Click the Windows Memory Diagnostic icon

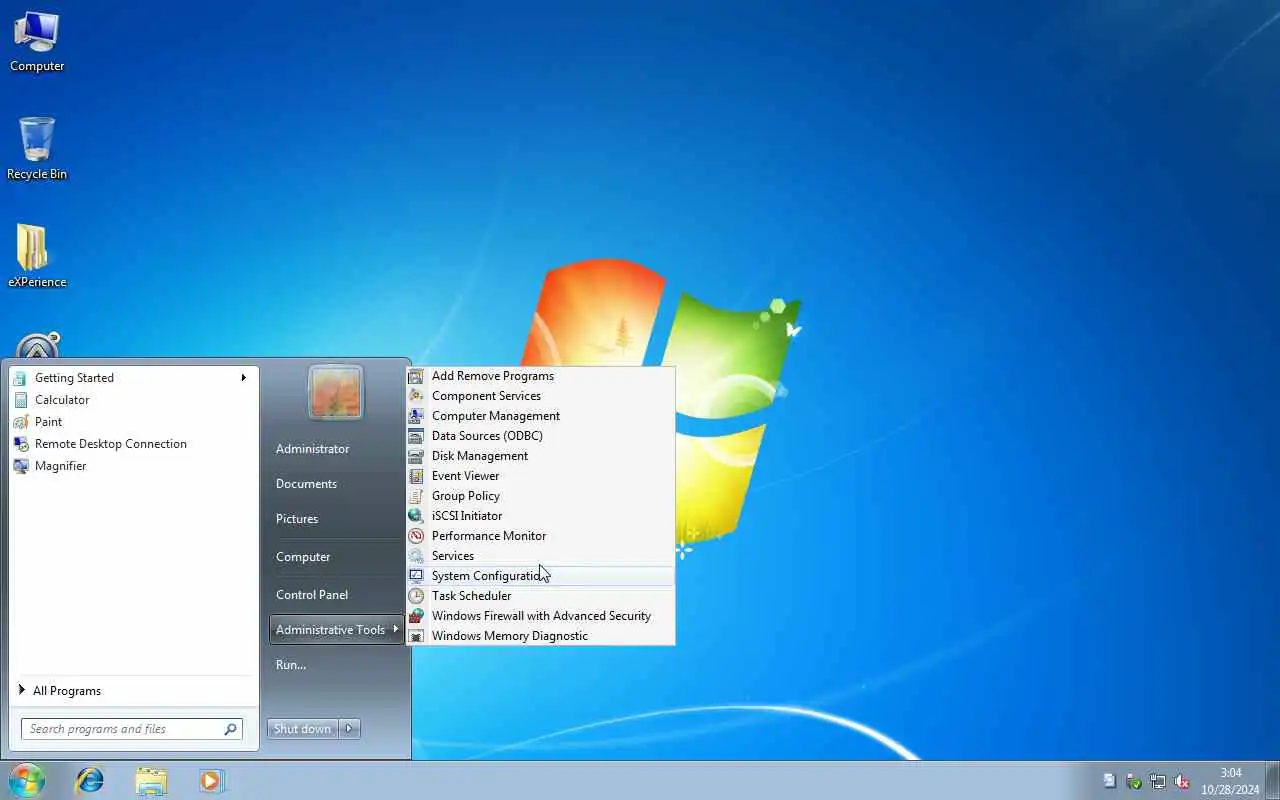(x=416, y=636)
